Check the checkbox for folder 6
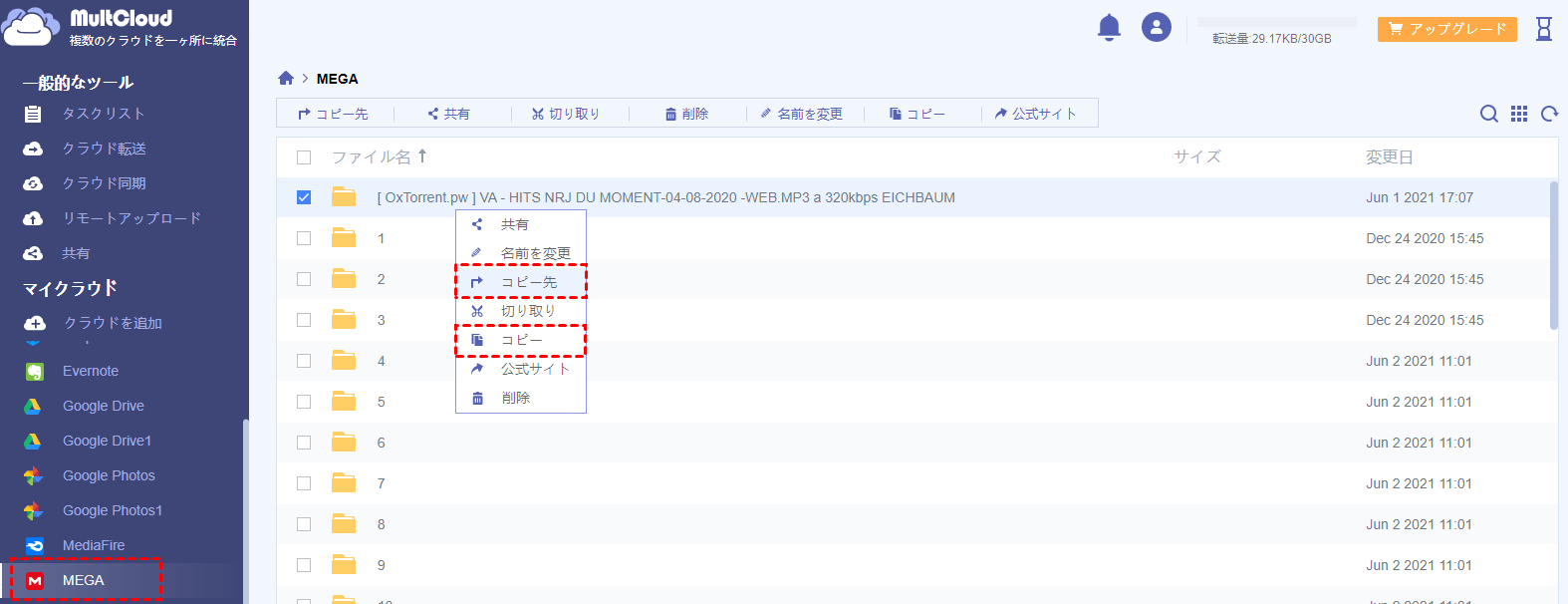The image size is (1568, 604). click(304, 443)
